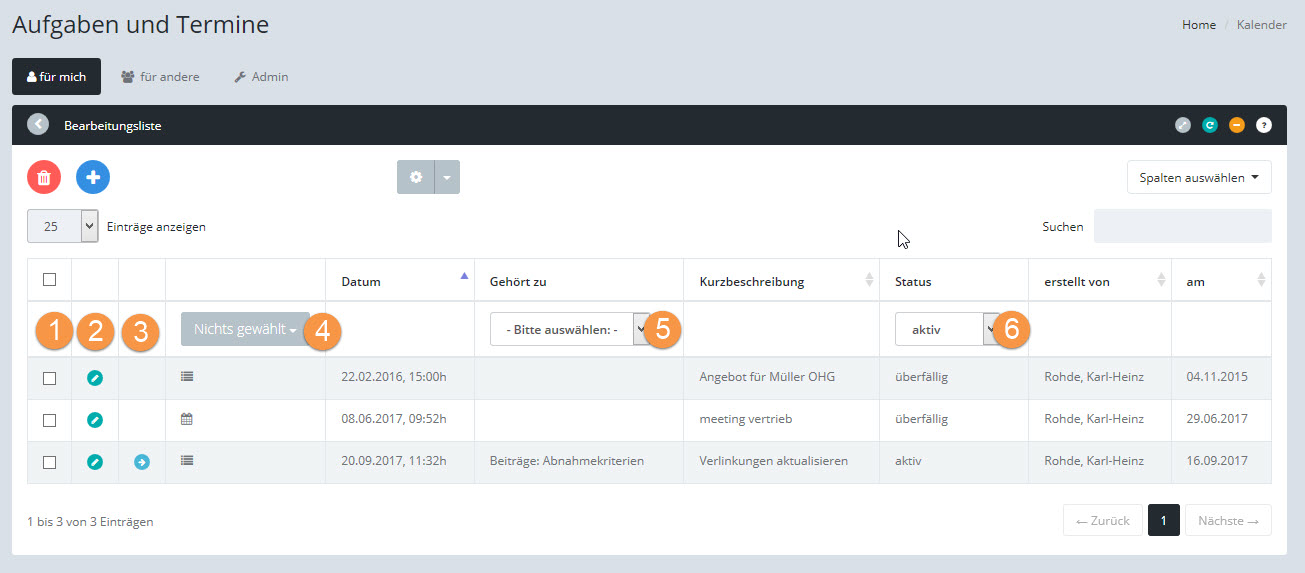
Task: Toggle the select-all checkbox in table header
Action: 49,280
